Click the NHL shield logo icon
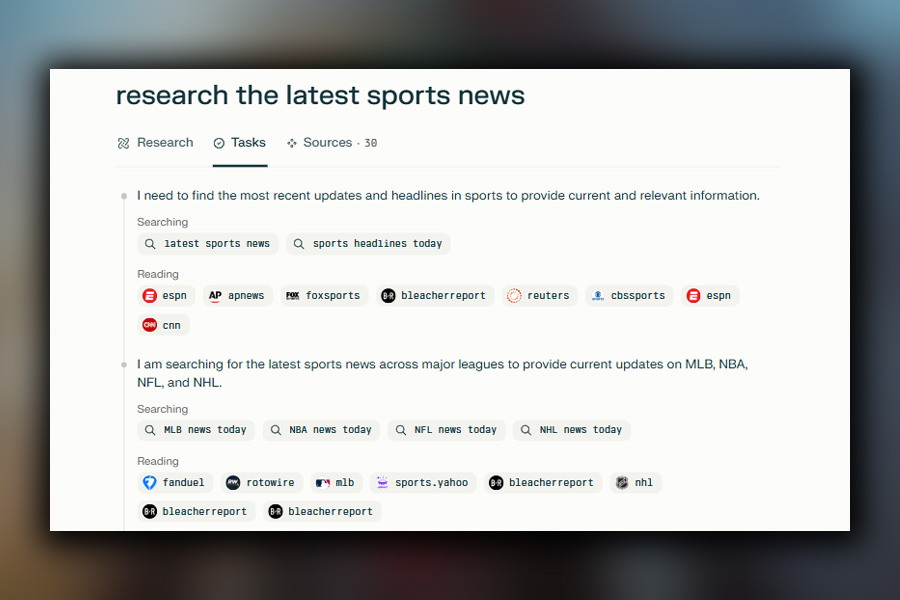Viewport: 900px width, 600px height. pos(622,483)
